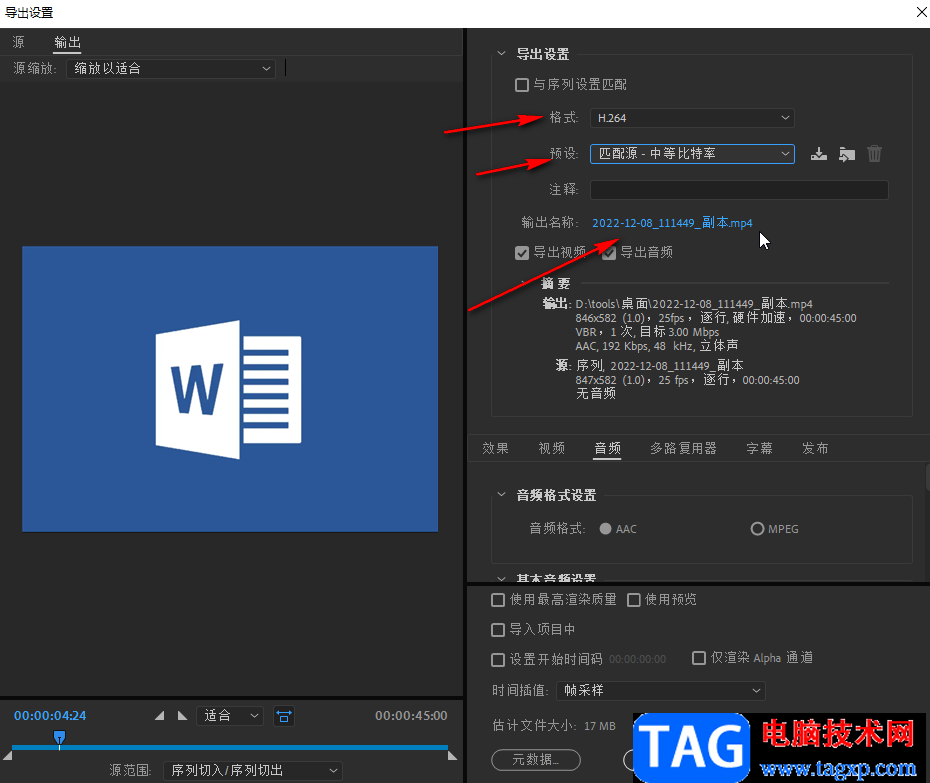
Task: Close the export settings dialog
Action: pos(921,12)
